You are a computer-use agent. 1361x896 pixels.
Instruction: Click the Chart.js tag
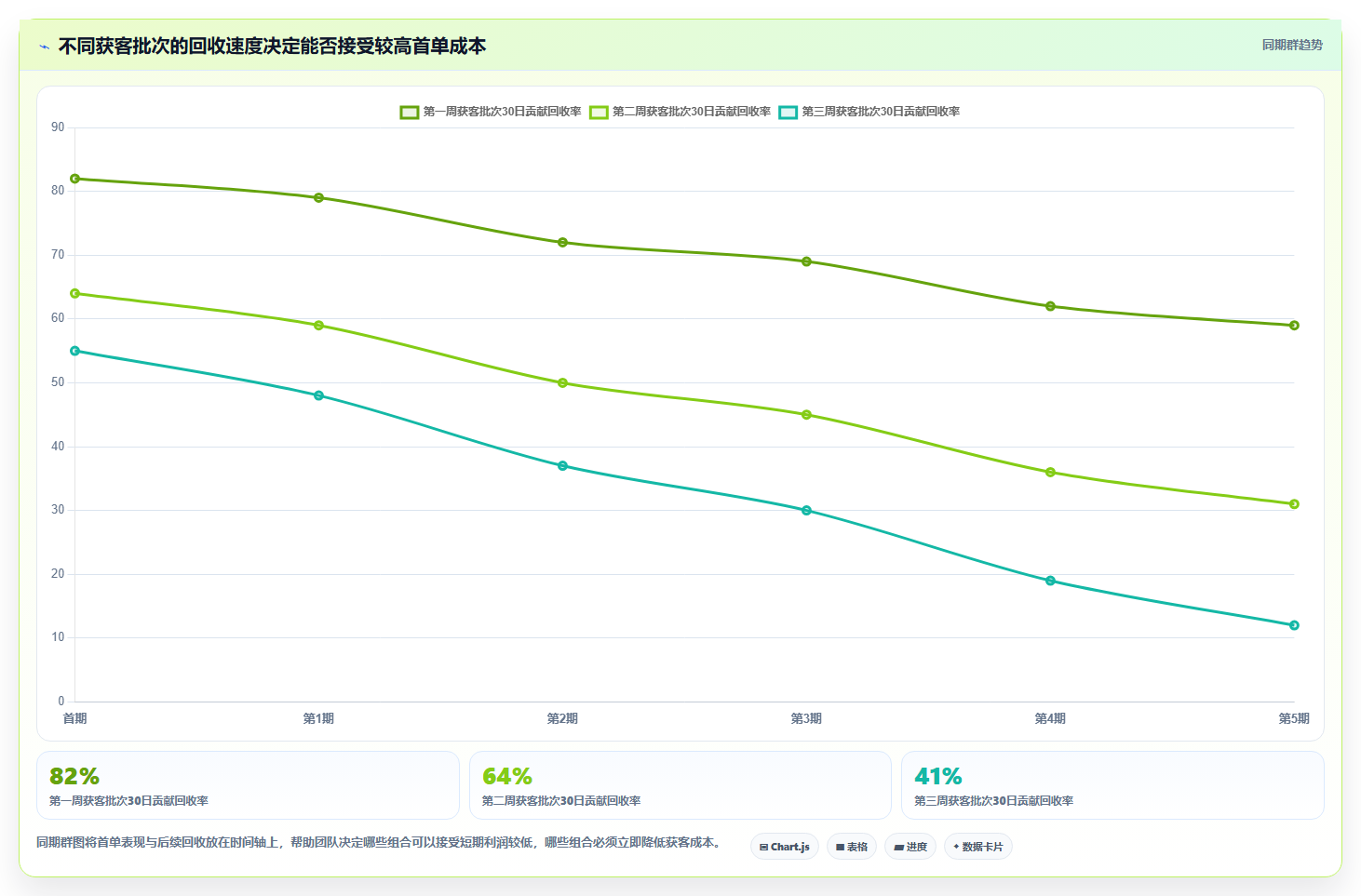click(x=785, y=847)
